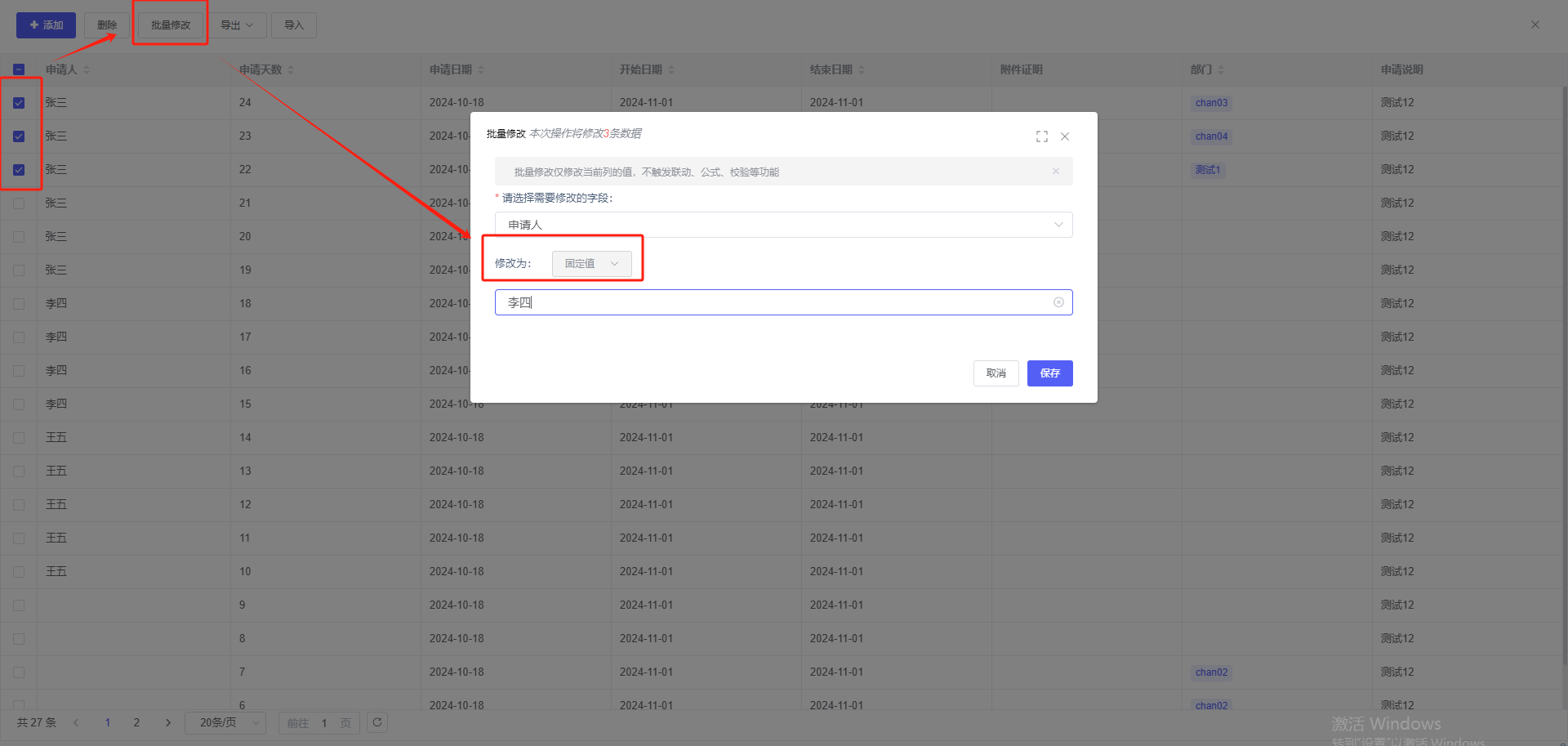Click the fullscreen icon in the dialog header
The width and height of the screenshot is (1568, 746).
1041,136
